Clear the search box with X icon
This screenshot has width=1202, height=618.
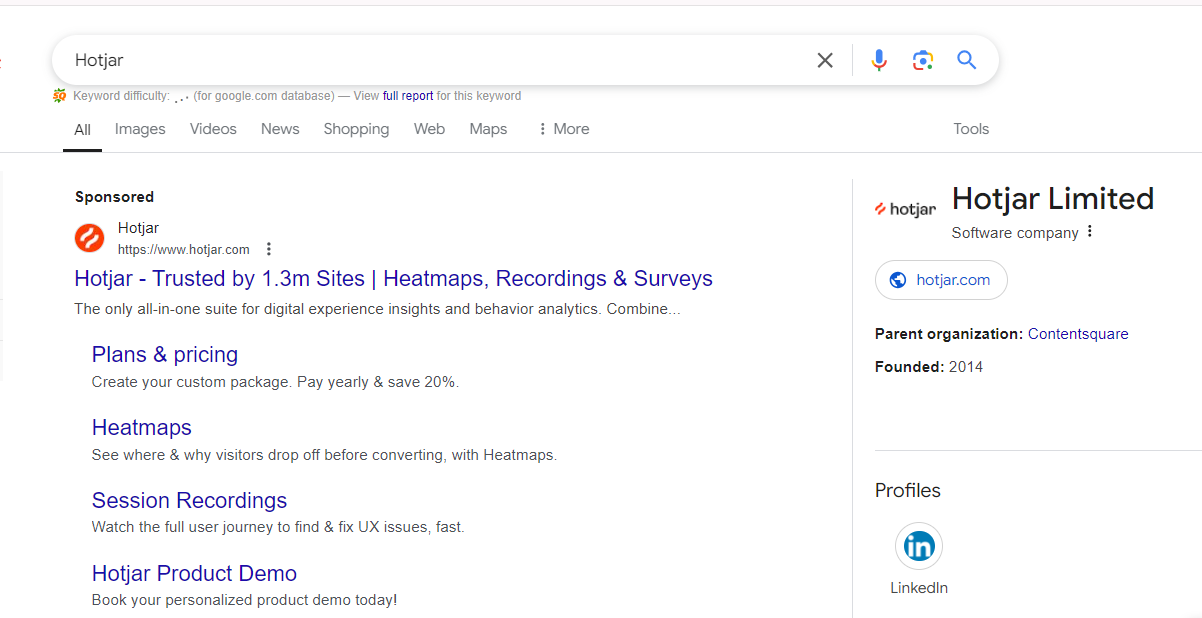pos(825,61)
